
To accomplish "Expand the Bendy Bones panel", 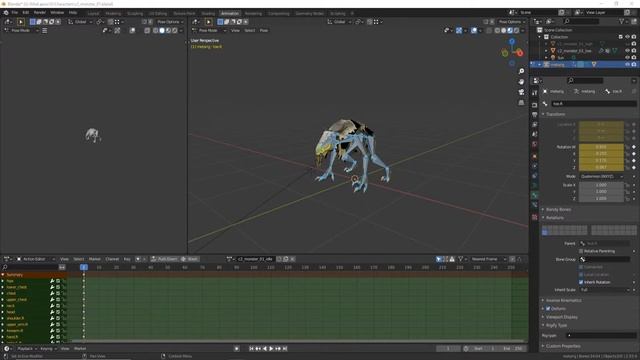I will pyautogui.click(x=558, y=209).
